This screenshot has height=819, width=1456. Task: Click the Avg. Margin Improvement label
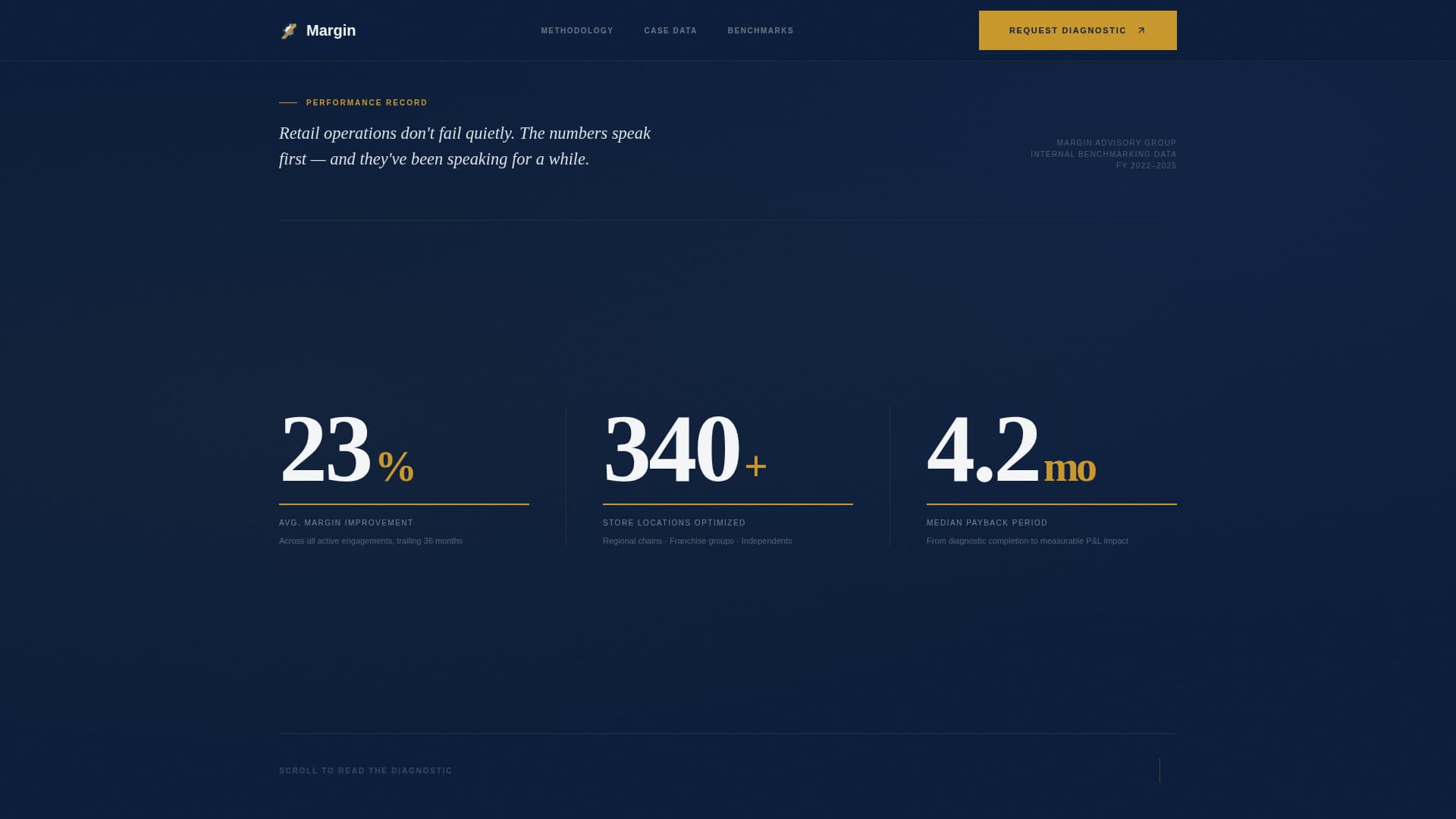pos(346,522)
